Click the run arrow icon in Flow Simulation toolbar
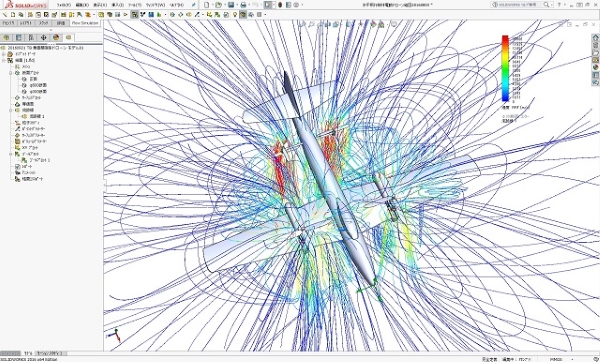 (125, 15)
